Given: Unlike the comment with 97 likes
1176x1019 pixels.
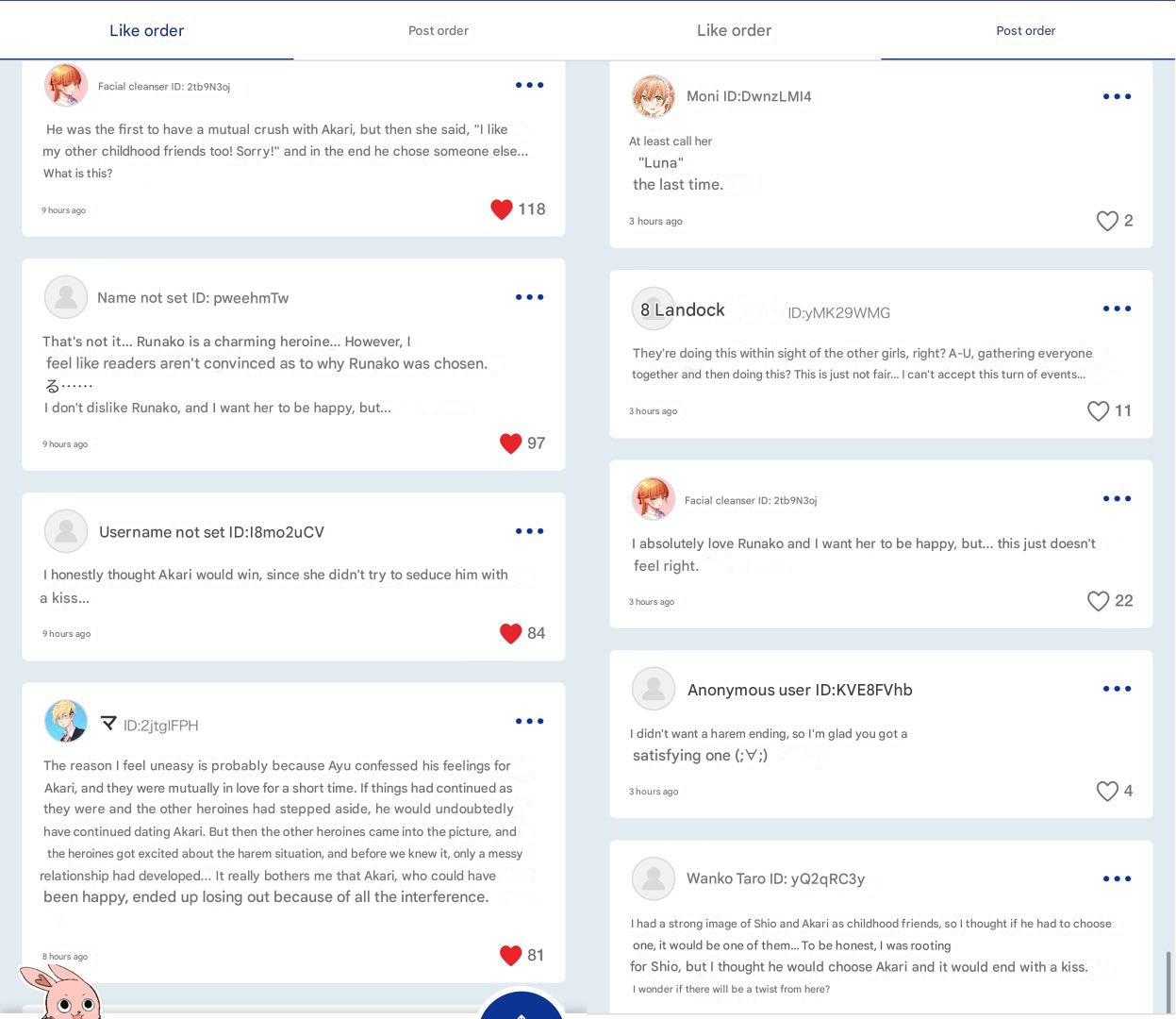Looking at the screenshot, I should [510, 443].
